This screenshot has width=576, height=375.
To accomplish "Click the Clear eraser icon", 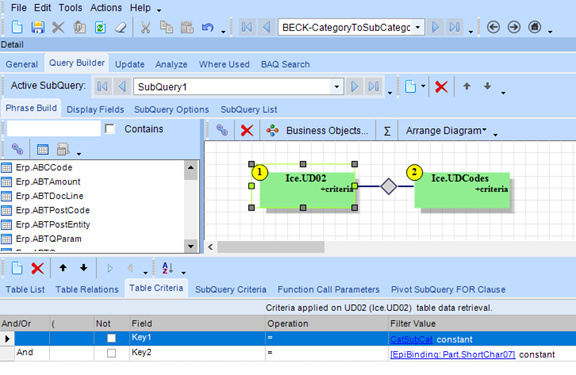I will click(120, 27).
